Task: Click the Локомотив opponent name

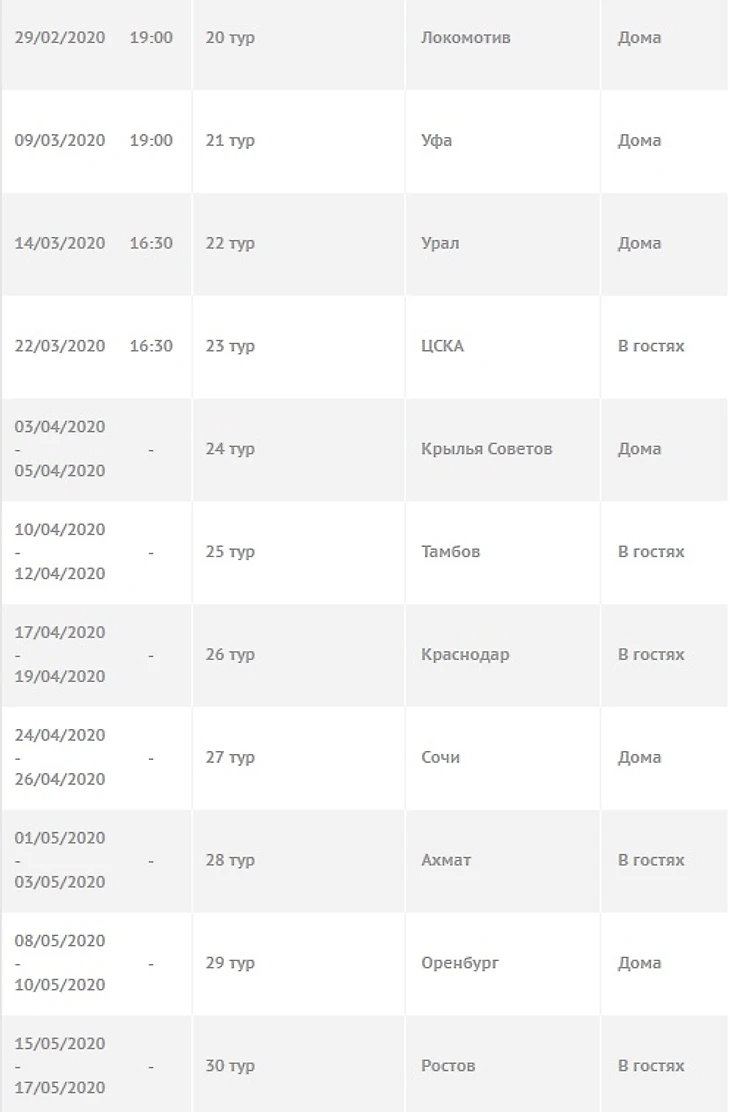Action: click(x=466, y=38)
